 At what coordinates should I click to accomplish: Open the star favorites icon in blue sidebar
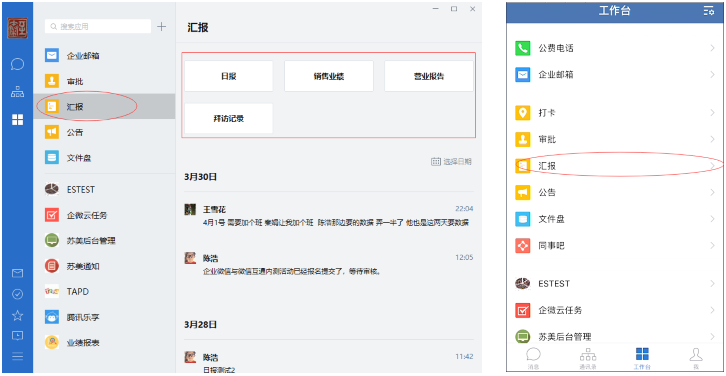point(17,315)
